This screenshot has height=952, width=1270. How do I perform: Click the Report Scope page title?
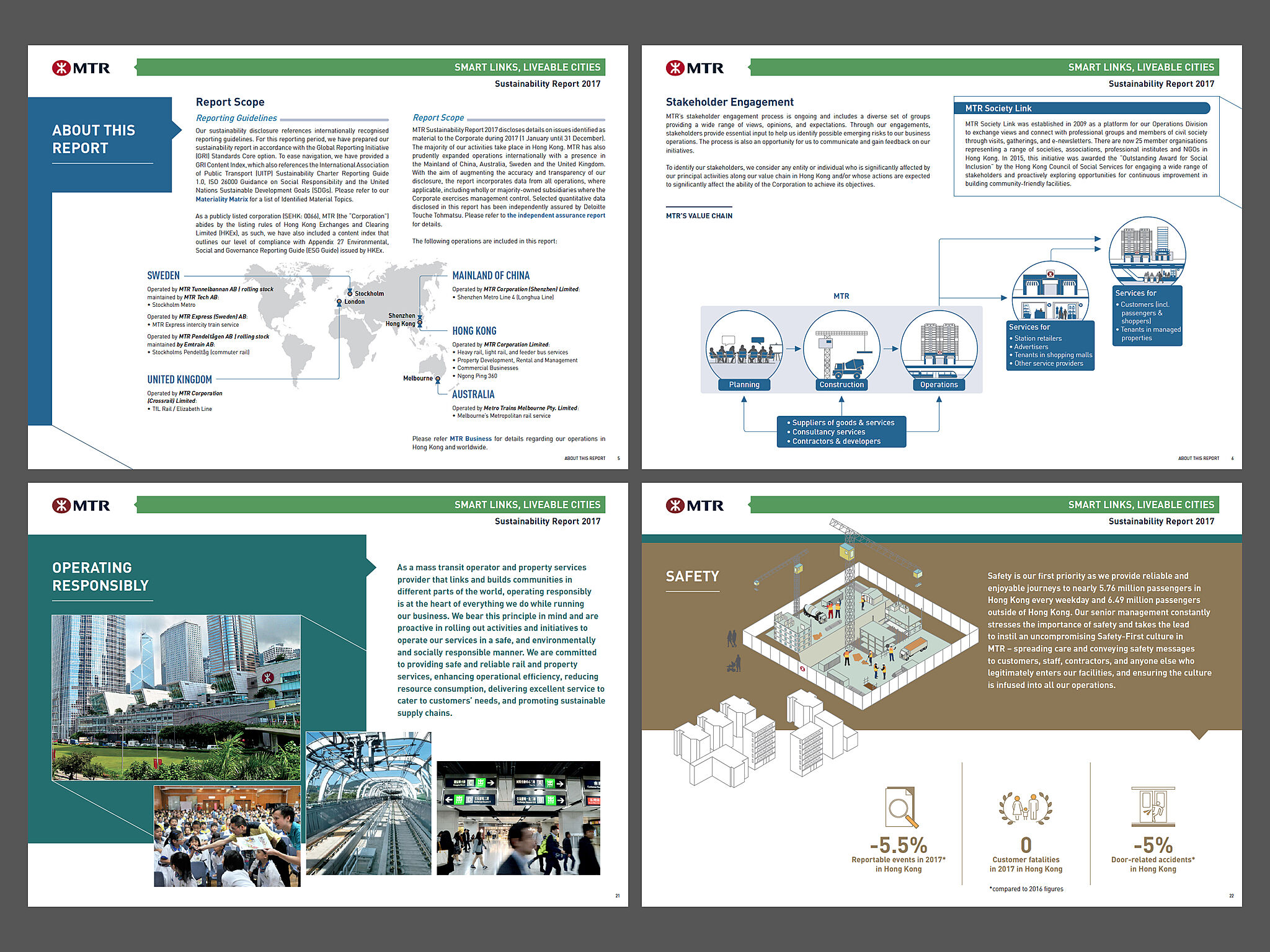[x=230, y=102]
